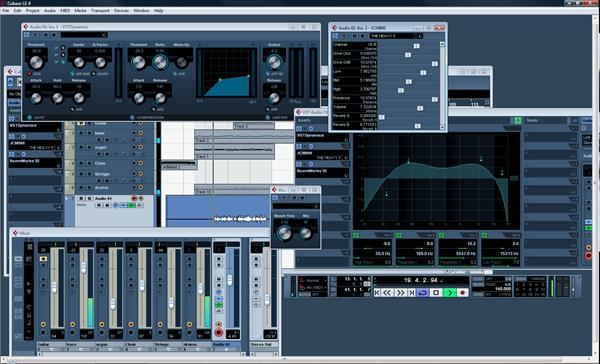The width and height of the screenshot is (600, 364).
Task: Click the Presence slider handle in JCM900
Action: 435,100
